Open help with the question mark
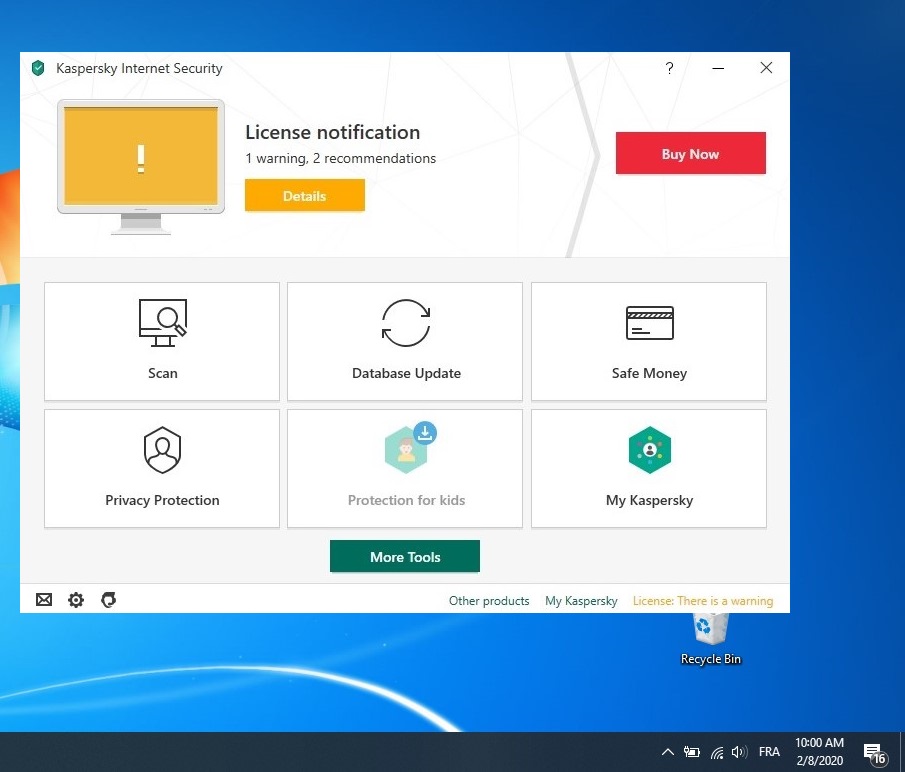Viewport: 905px width, 772px height. (x=669, y=68)
